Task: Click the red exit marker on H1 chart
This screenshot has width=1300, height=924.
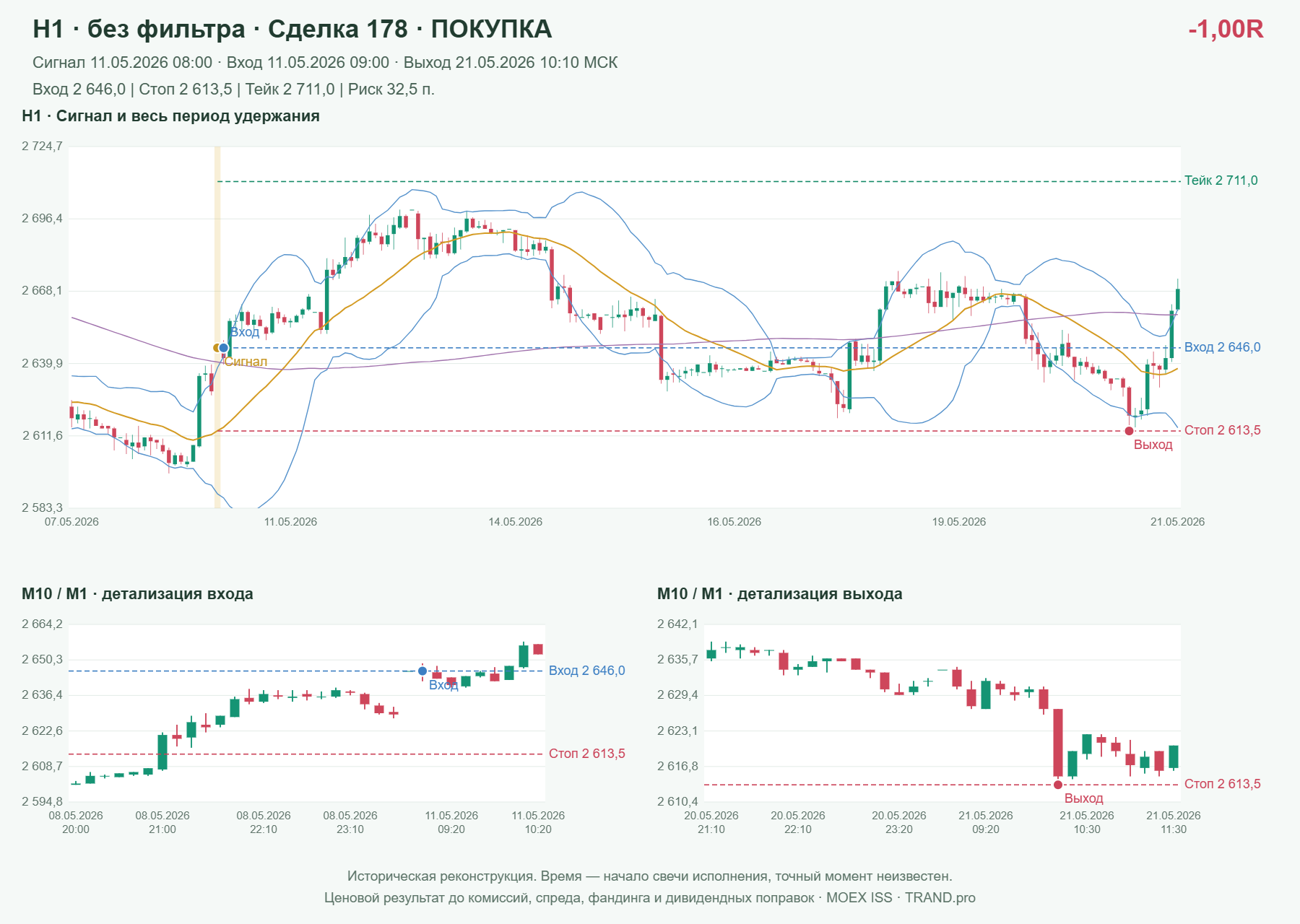Action: [1129, 431]
